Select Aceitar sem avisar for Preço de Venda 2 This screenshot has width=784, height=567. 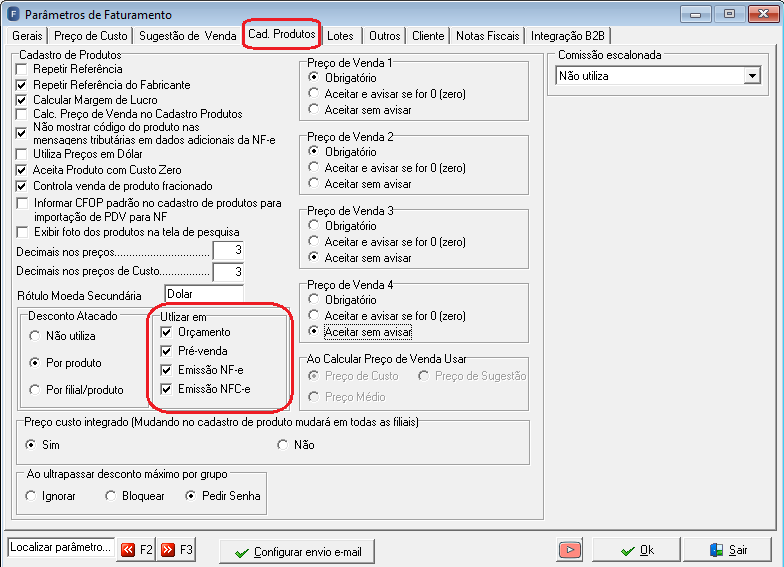tap(314, 184)
